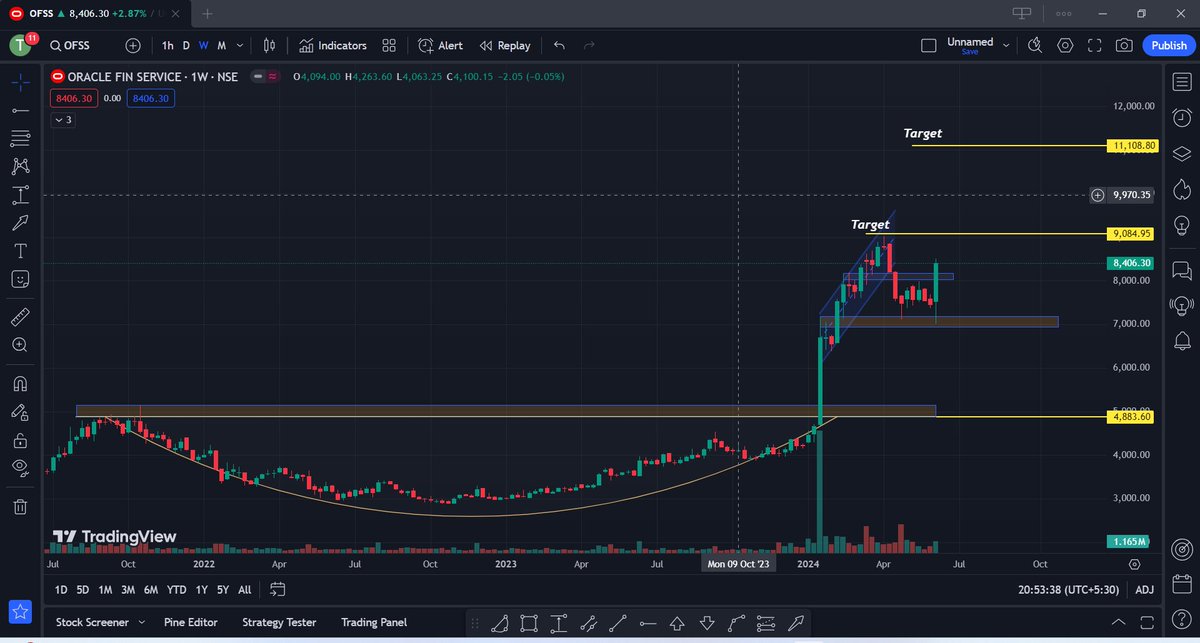
Task: Set date range to YTD
Action: (177, 590)
